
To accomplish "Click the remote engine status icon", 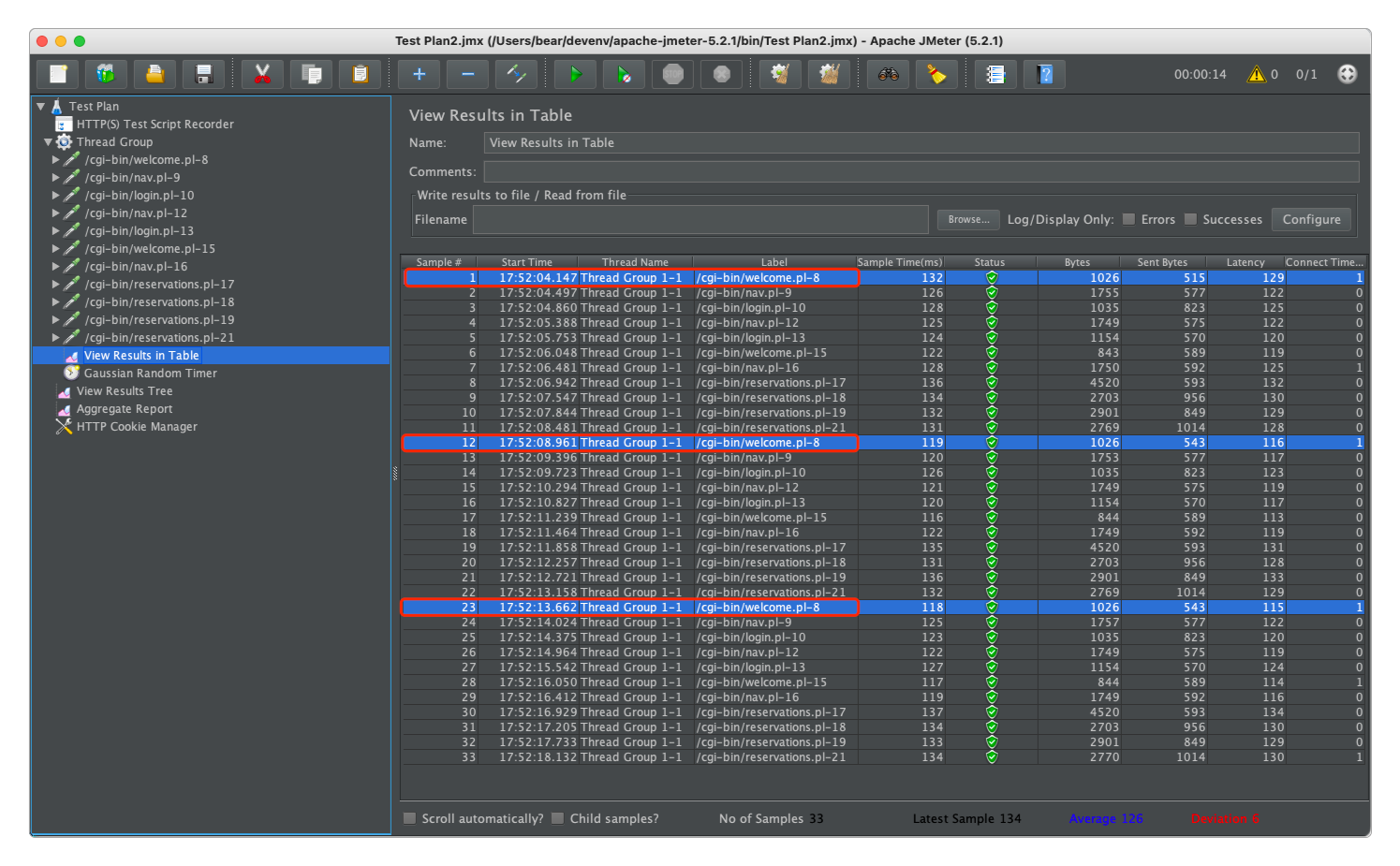I will 1347,74.
